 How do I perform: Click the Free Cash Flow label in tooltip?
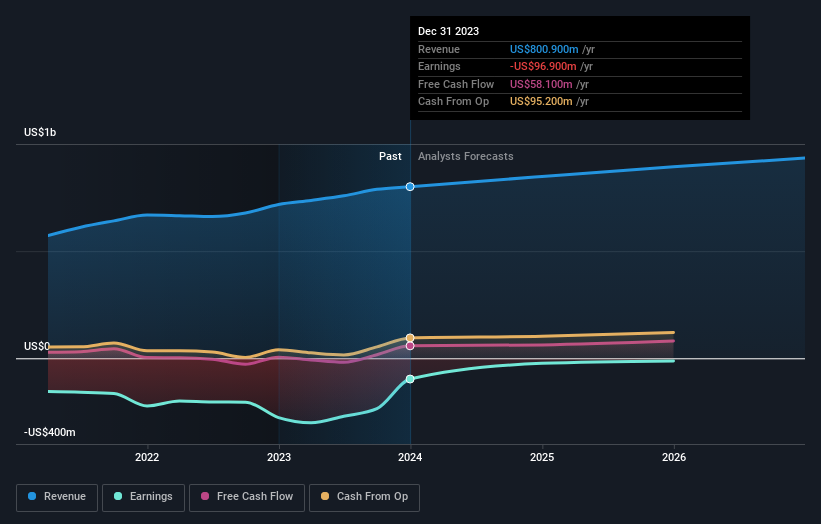[456, 84]
